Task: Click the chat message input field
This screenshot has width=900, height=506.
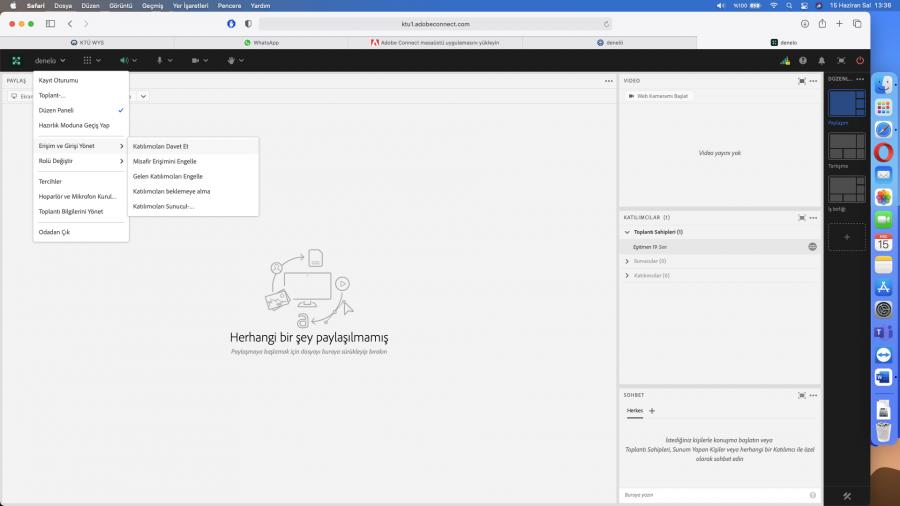Action: click(x=715, y=495)
